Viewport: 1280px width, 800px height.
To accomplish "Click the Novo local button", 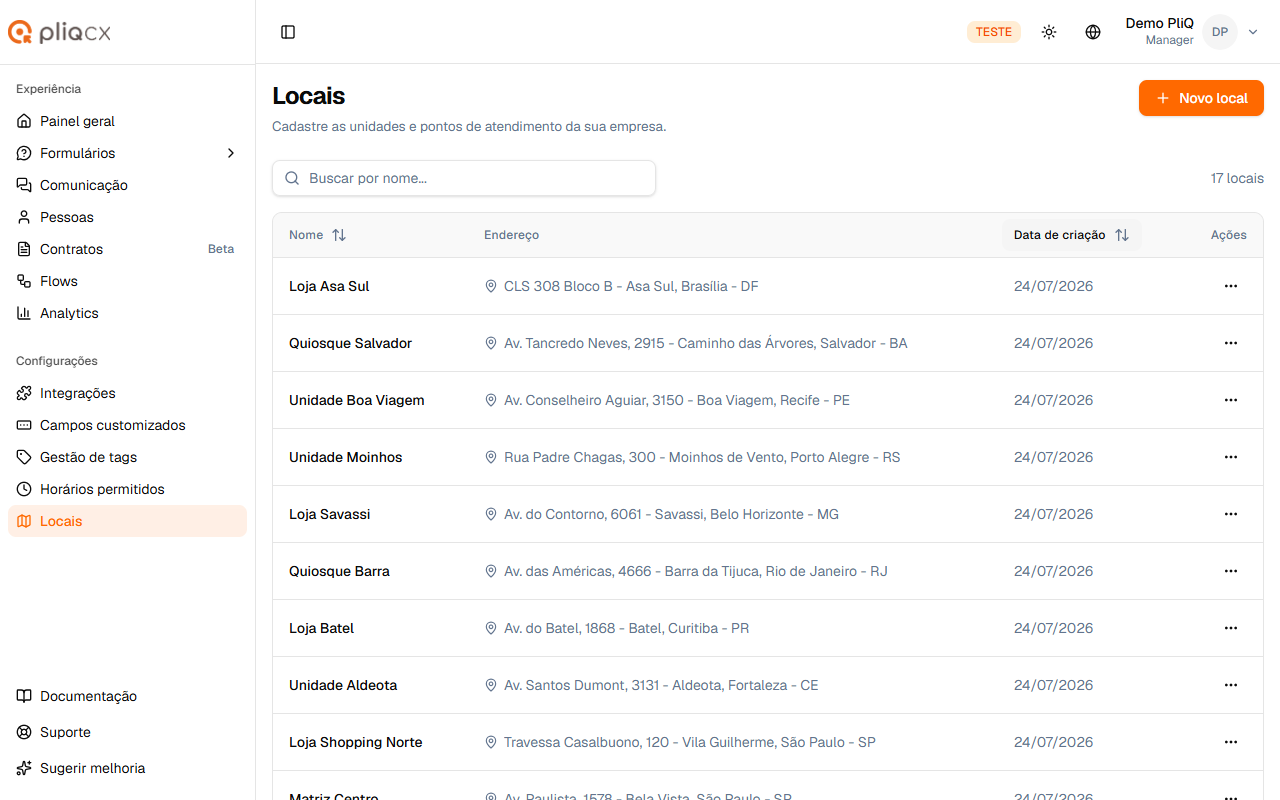I will tap(1201, 98).
